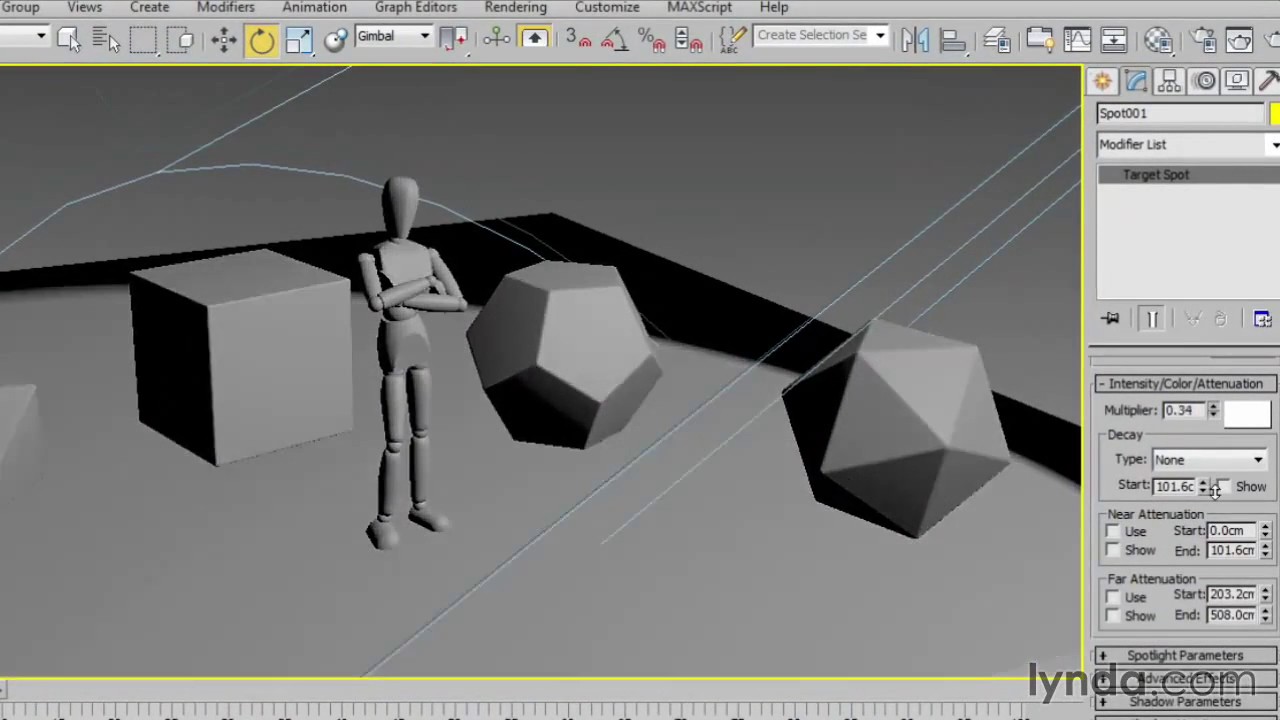Open Edit Named Selection Sets icon
Image resolution: width=1280 pixels, height=720 pixels.
733,39
